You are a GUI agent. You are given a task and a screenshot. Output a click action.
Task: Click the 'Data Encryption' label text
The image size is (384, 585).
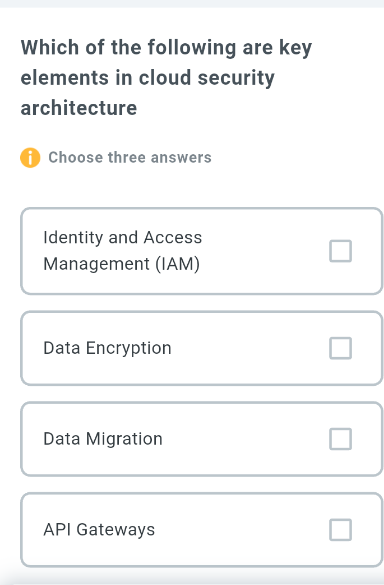(107, 348)
